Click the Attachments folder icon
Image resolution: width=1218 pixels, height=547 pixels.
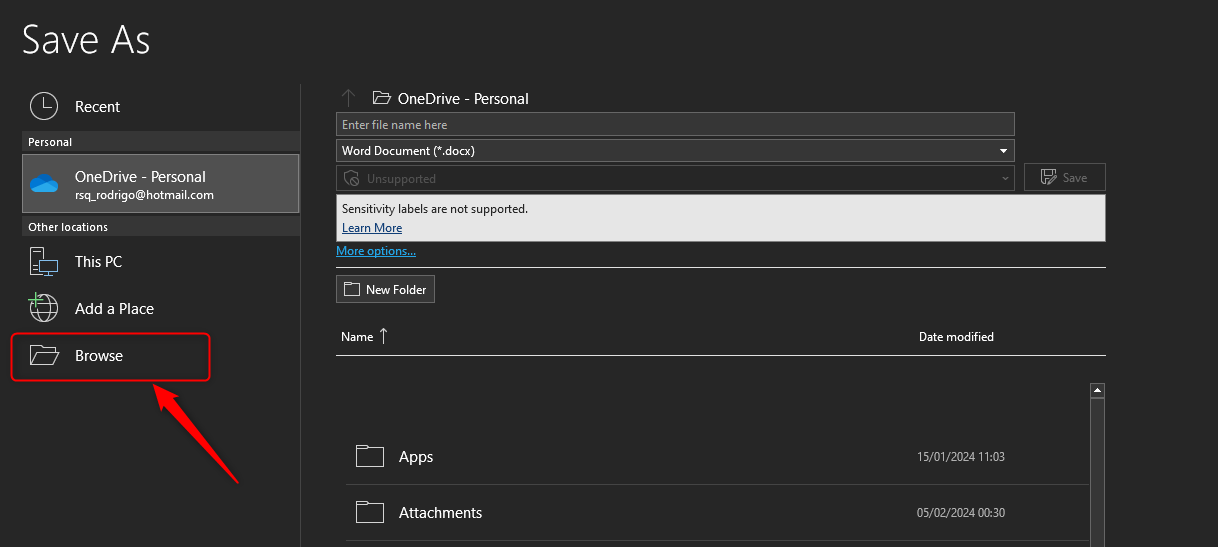(370, 513)
